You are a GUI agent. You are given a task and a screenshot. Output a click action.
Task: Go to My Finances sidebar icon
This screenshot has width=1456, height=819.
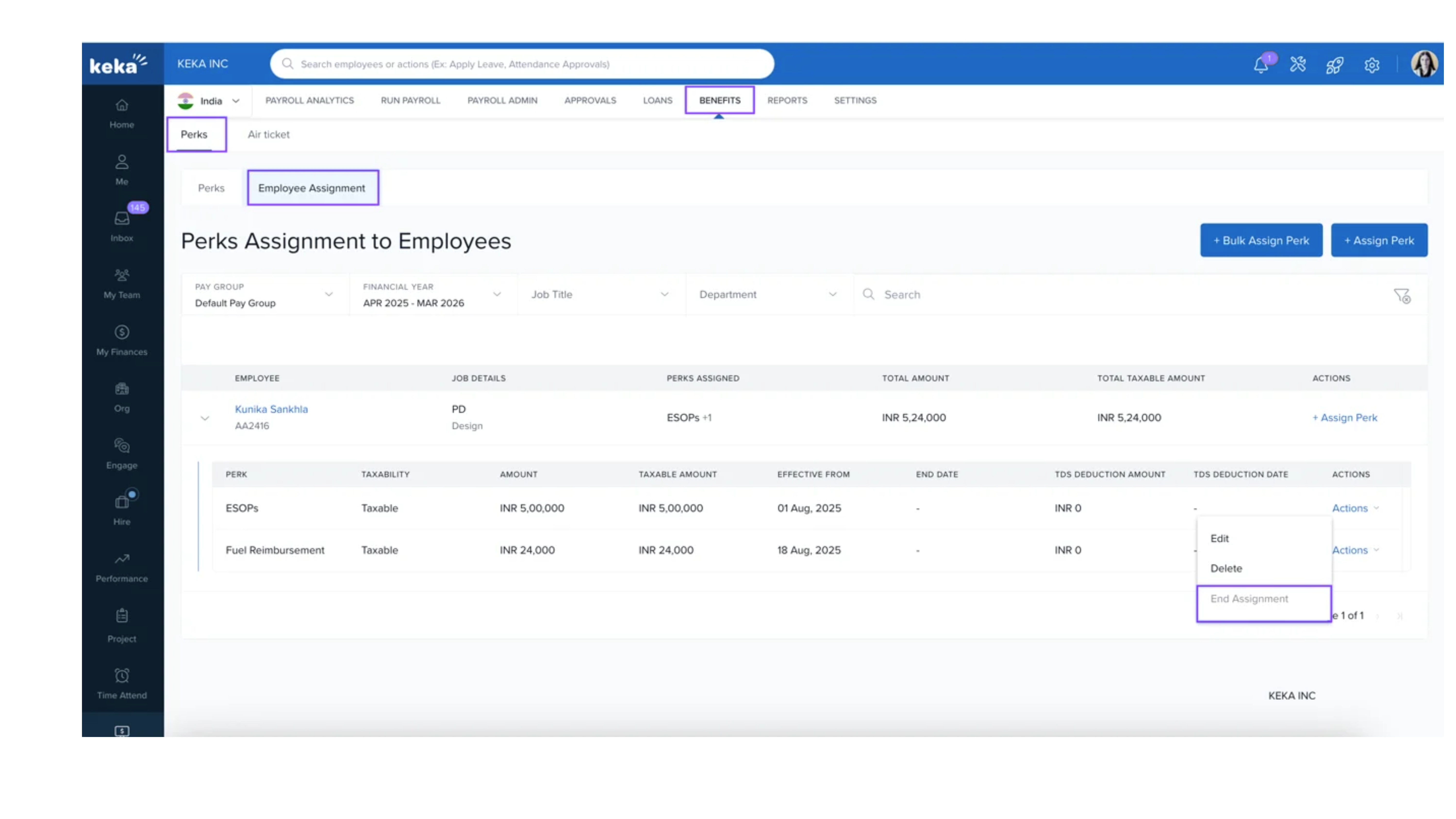pos(122,339)
